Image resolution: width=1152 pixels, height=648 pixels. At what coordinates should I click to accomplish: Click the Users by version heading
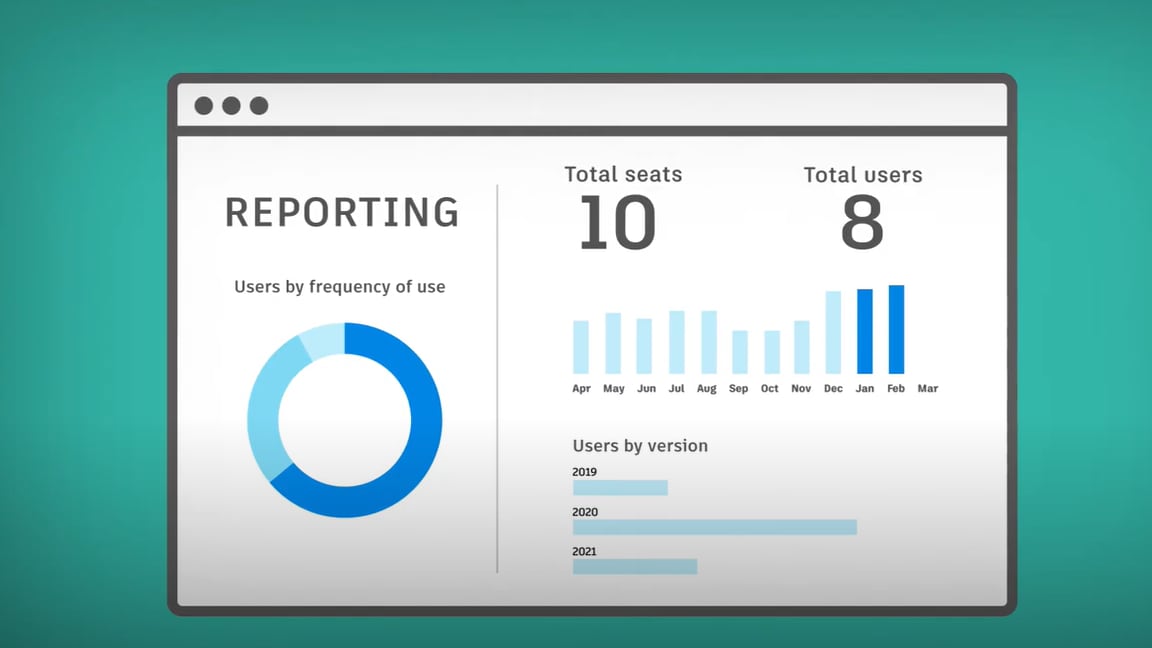click(x=640, y=446)
